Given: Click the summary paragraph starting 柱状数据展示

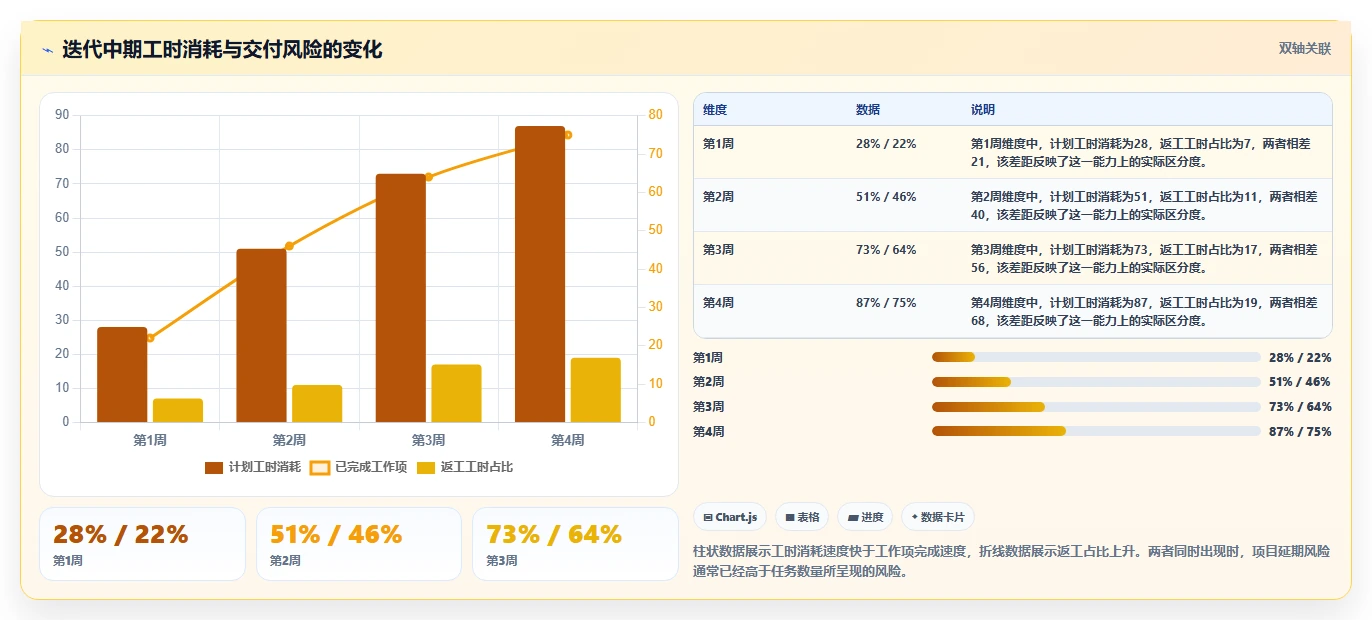Looking at the screenshot, I should pyautogui.click(x=1012, y=561).
